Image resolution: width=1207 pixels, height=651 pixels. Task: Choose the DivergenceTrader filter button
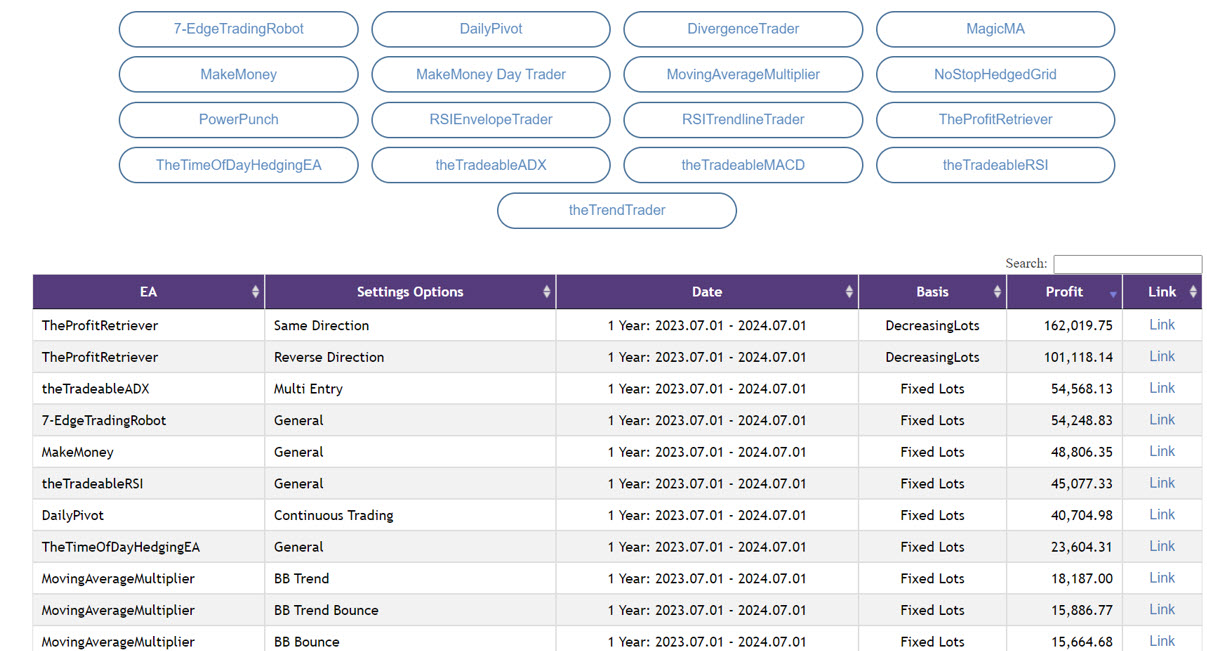pos(743,29)
